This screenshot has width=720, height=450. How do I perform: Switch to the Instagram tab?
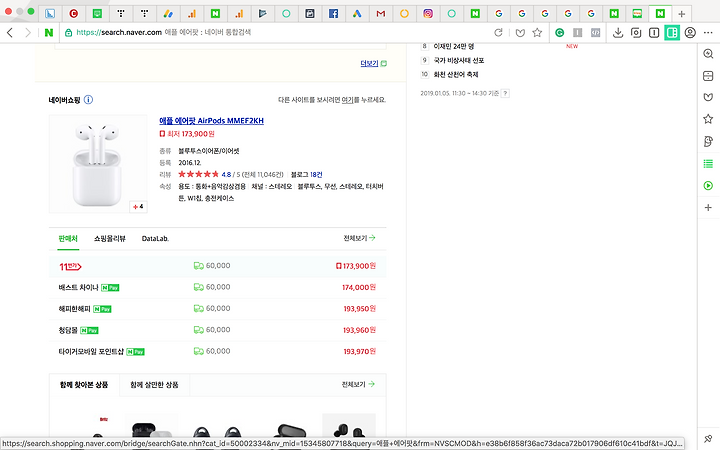(x=428, y=14)
